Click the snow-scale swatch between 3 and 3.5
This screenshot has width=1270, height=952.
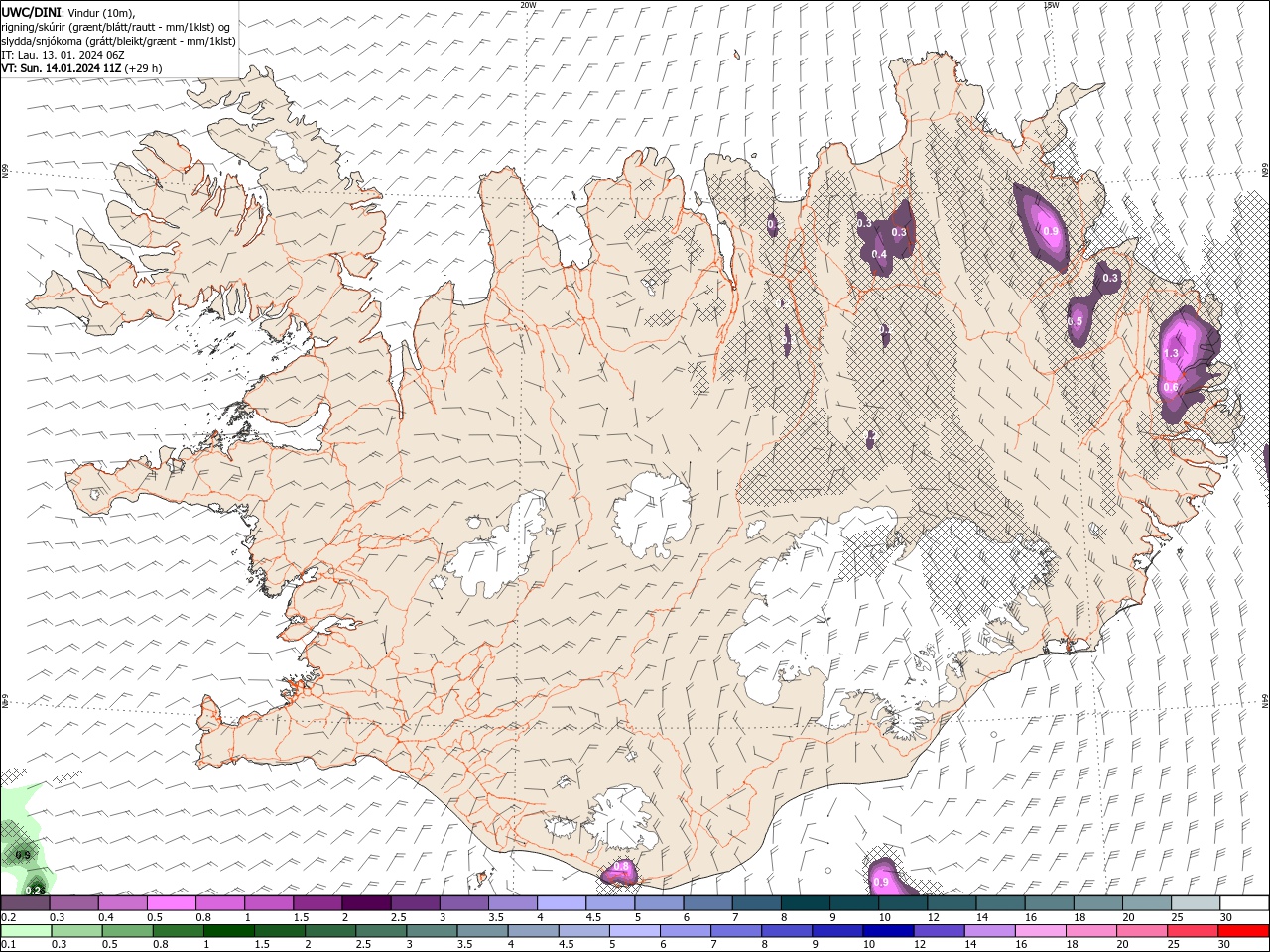click(x=464, y=903)
